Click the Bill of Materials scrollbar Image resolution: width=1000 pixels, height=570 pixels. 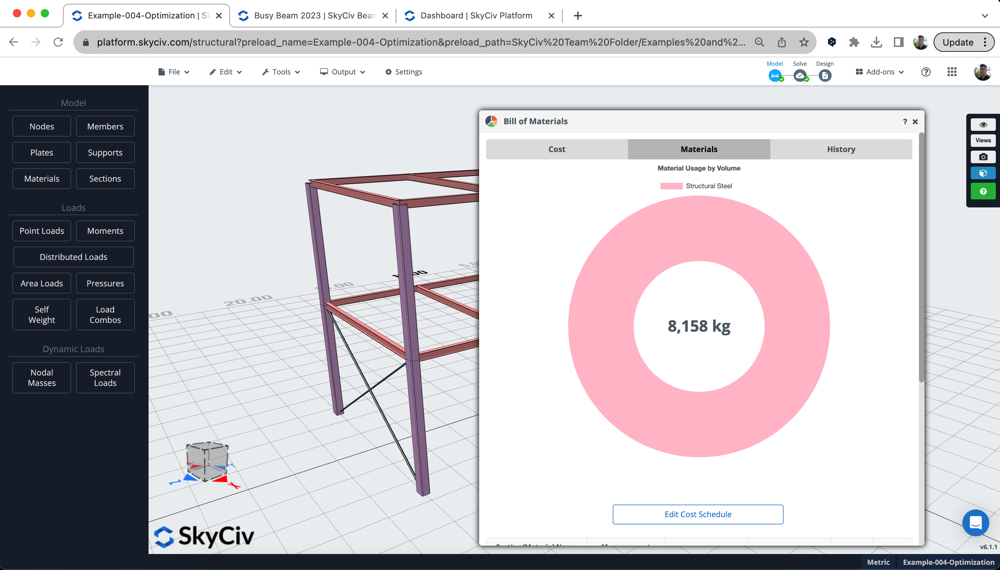point(922,258)
